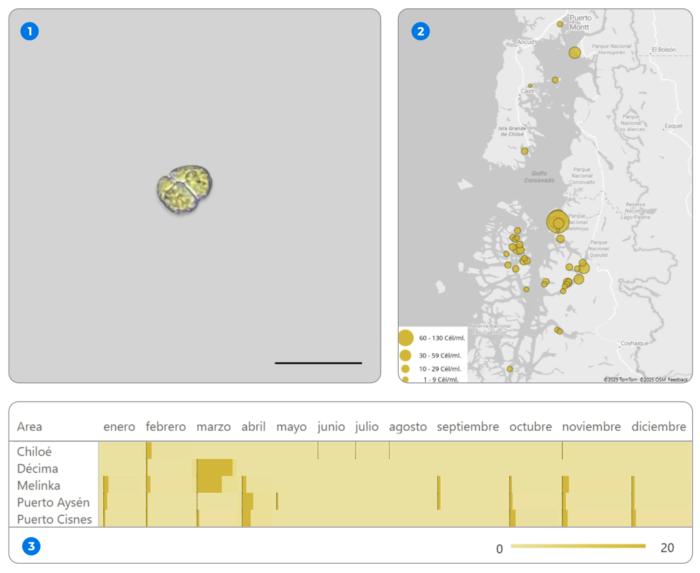Viewport: 700px width, 573px height.
Task: Click the blue number 1 badge
Action: pyautogui.click(x=30, y=31)
